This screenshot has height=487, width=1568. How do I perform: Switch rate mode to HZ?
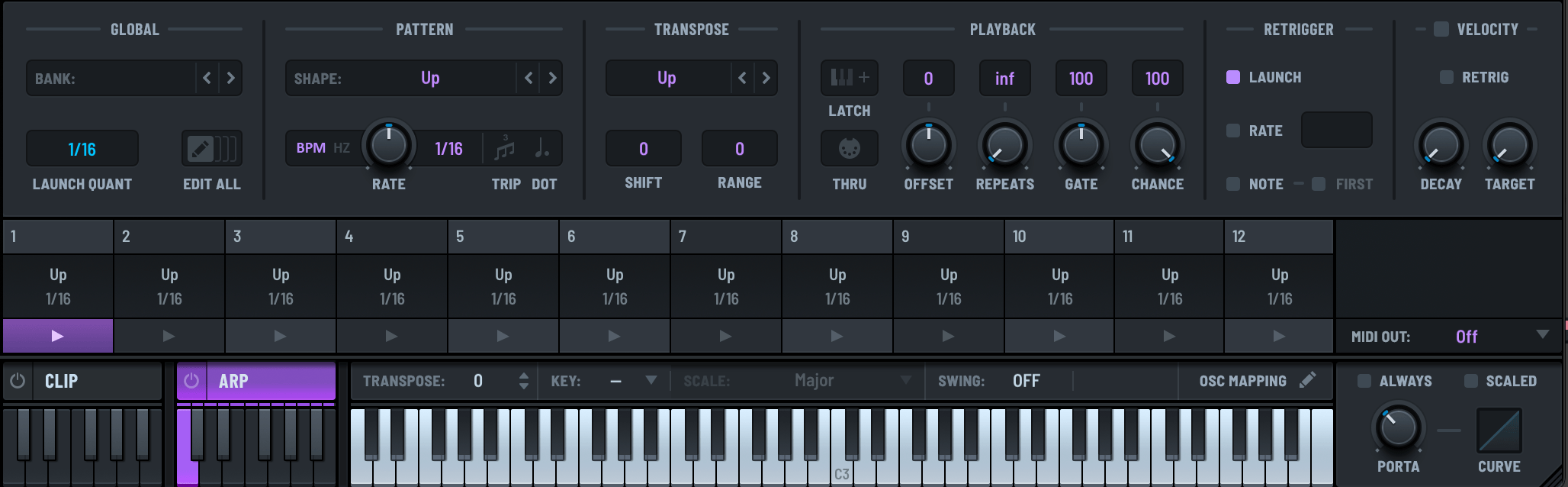point(342,148)
